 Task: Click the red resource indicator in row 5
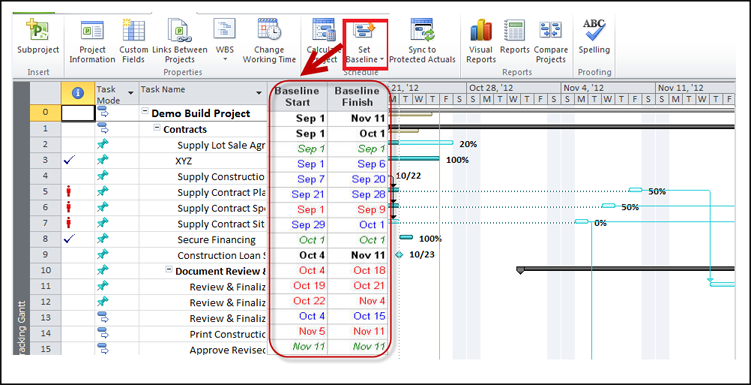(69, 192)
